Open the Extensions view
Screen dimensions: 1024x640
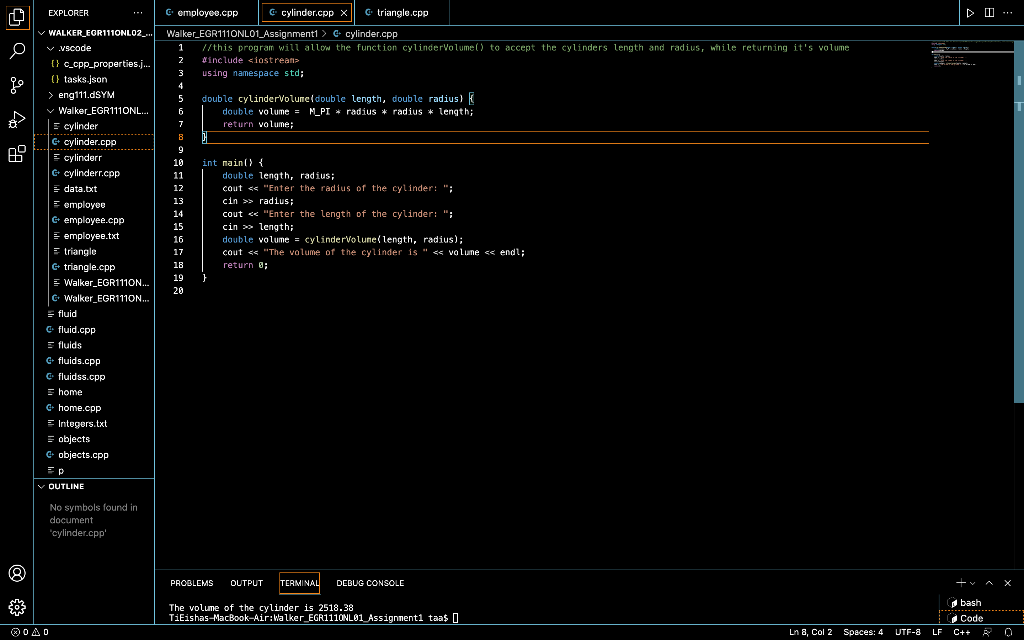(16, 154)
